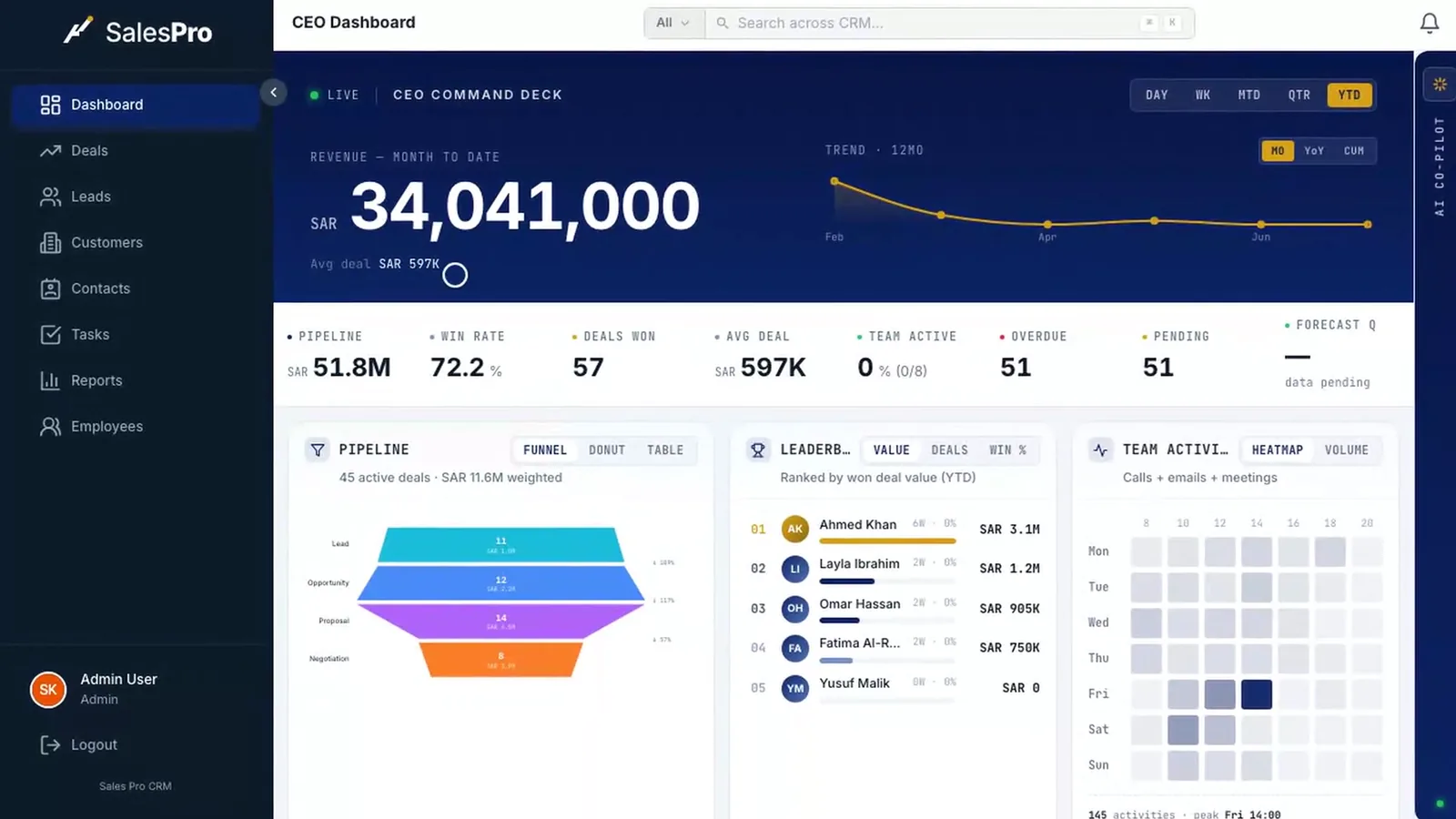
Task: Open the AI Co-Pilot sparkle icon
Action: pos(1440,85)
